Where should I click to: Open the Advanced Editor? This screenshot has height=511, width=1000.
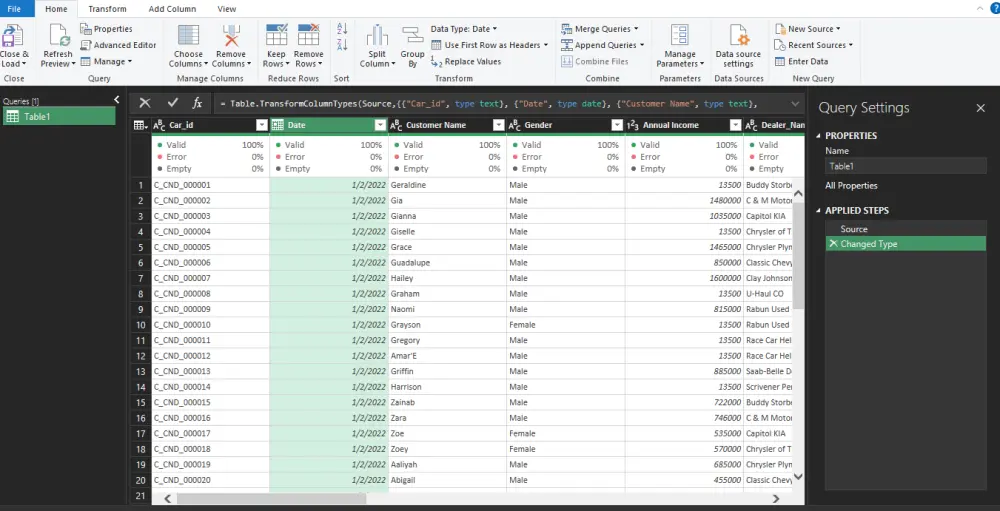[118, 45]
